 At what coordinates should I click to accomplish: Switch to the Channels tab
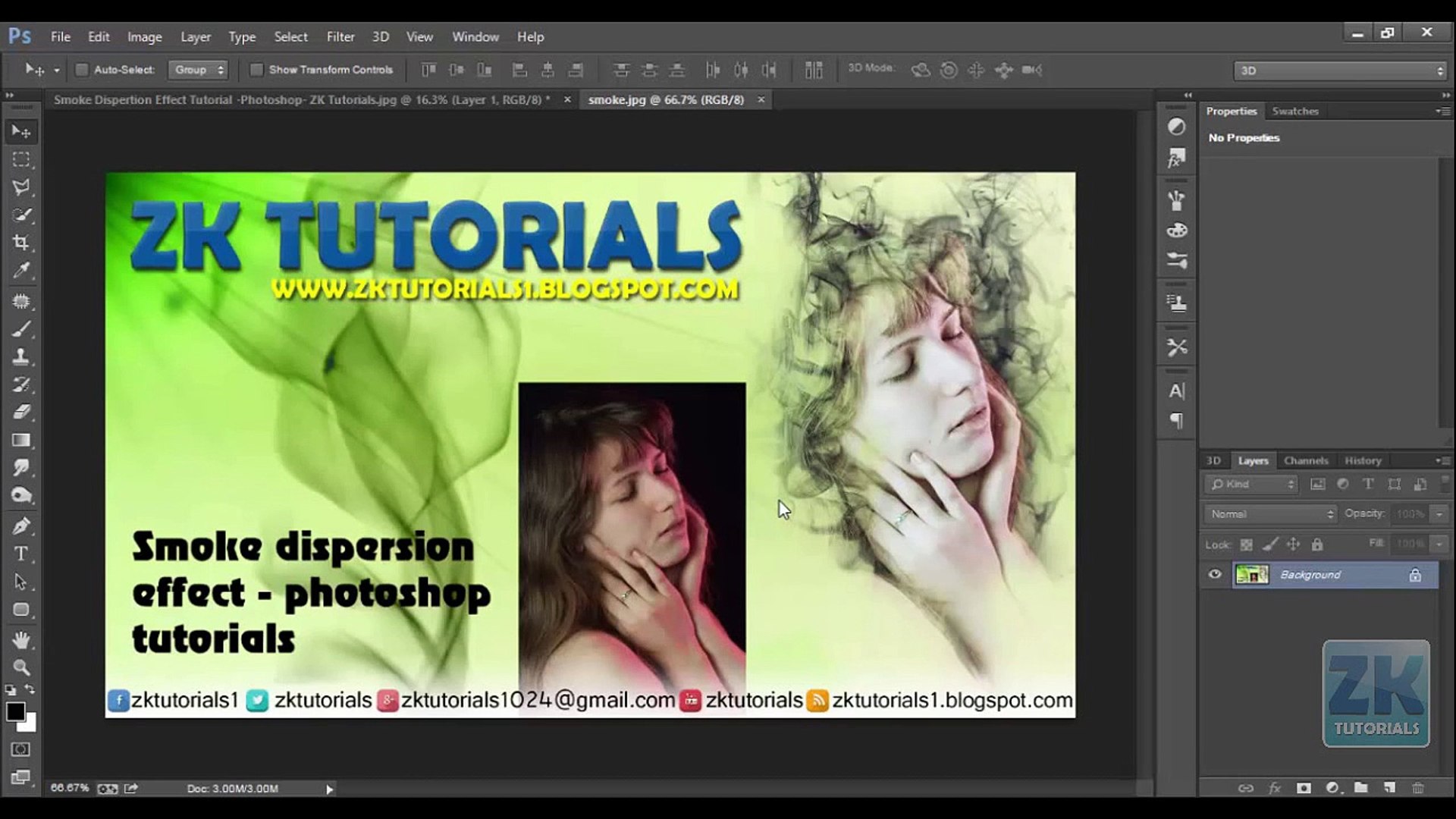pyautogui.click(x=1306, y=460)
